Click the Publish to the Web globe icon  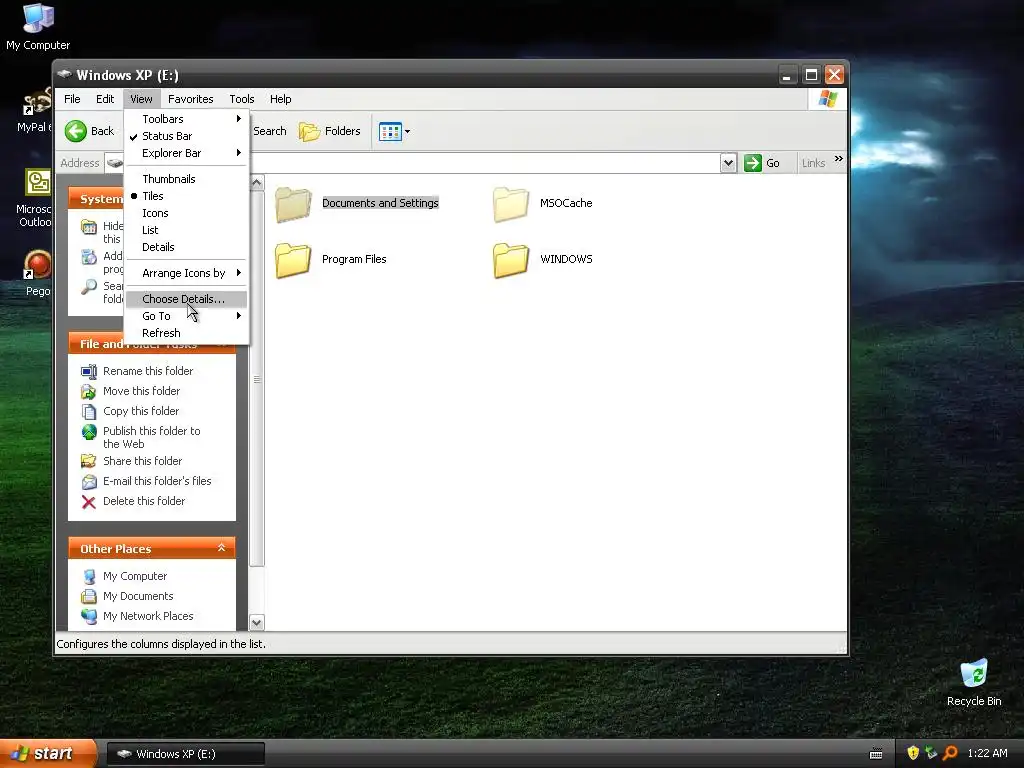point(89,432)
